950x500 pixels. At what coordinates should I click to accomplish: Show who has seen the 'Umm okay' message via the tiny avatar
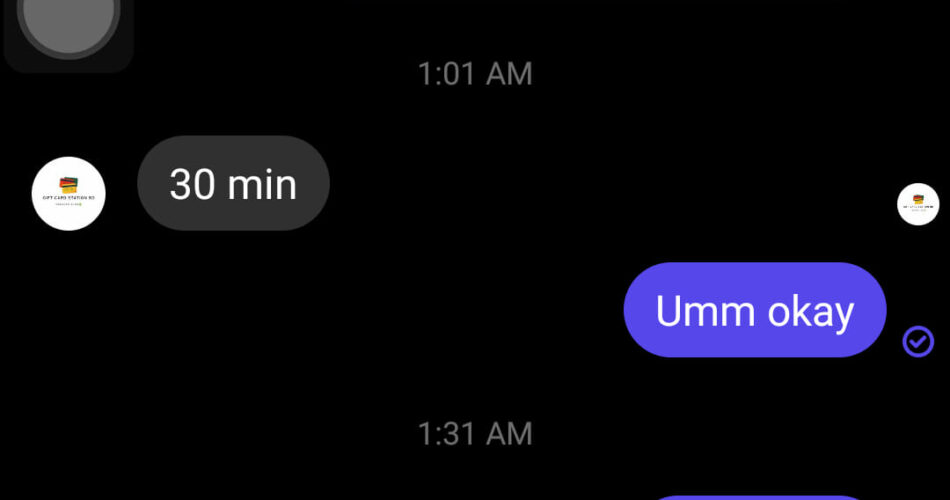918,204
